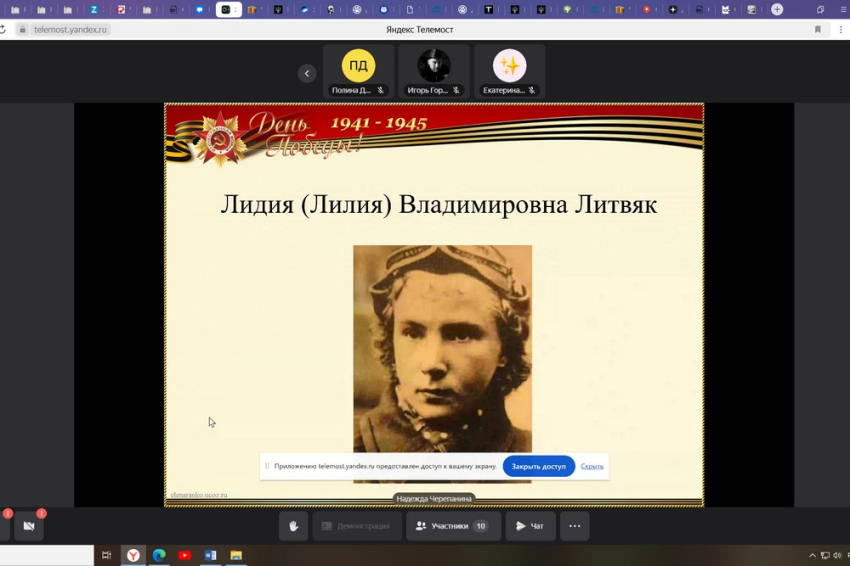The width and height of the screenshot is (850, 566).
Task: Open the three-dot more options menu
Action: (574, 526)
